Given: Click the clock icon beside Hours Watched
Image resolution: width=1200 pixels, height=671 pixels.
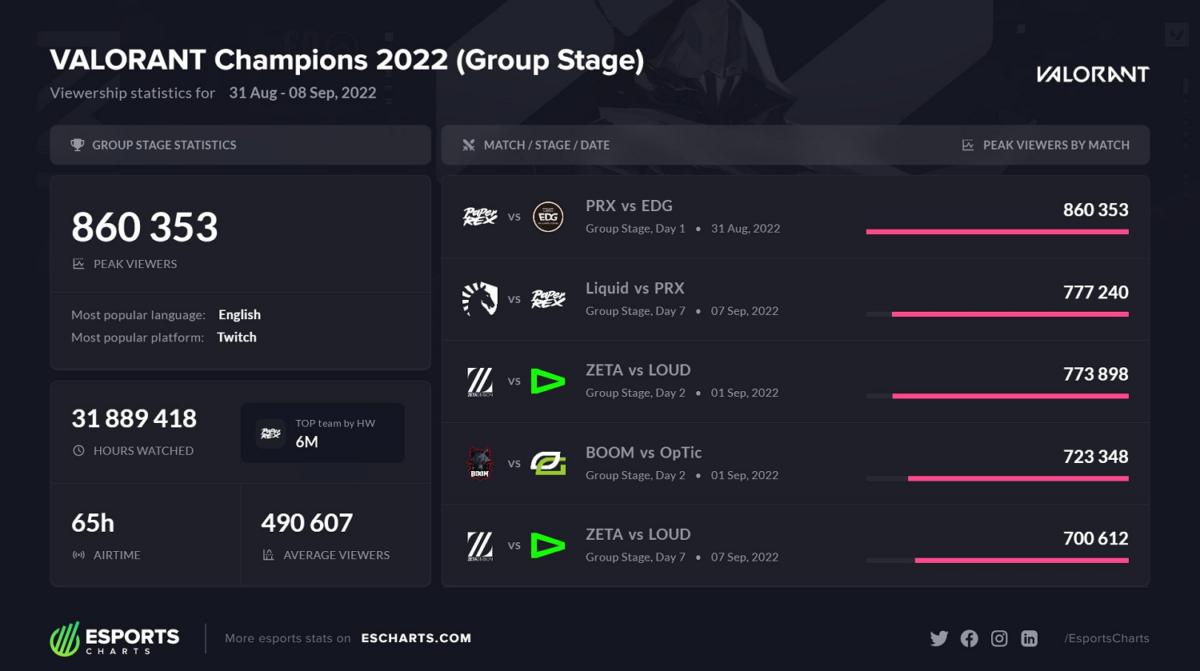Looking at the screenshot, I should point(79,451).
